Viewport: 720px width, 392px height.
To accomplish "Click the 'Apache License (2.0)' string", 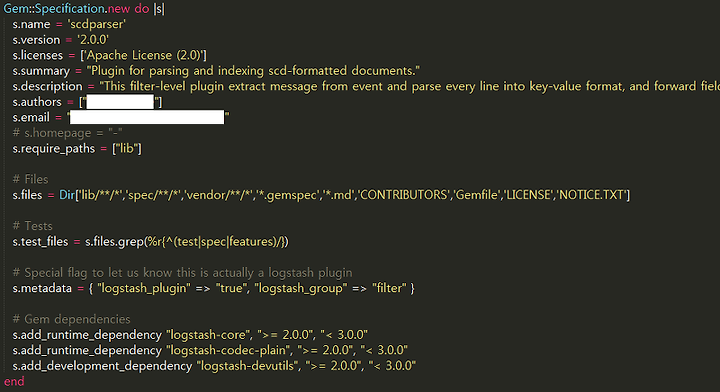I will click(143, 55).
